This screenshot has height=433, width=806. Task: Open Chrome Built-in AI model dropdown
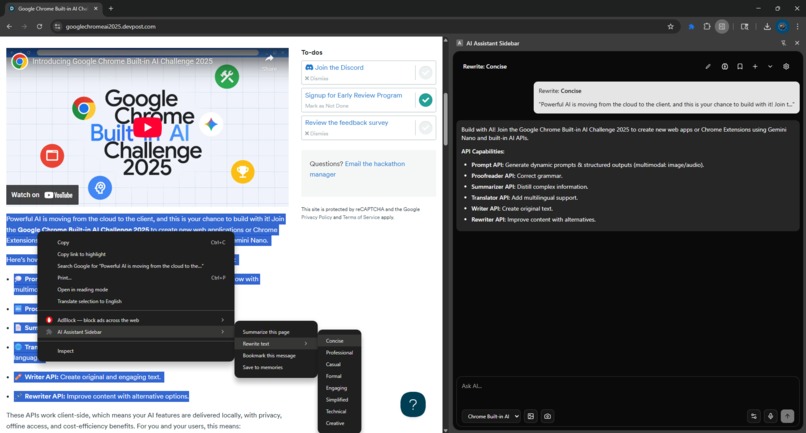[x=491, y=417]
